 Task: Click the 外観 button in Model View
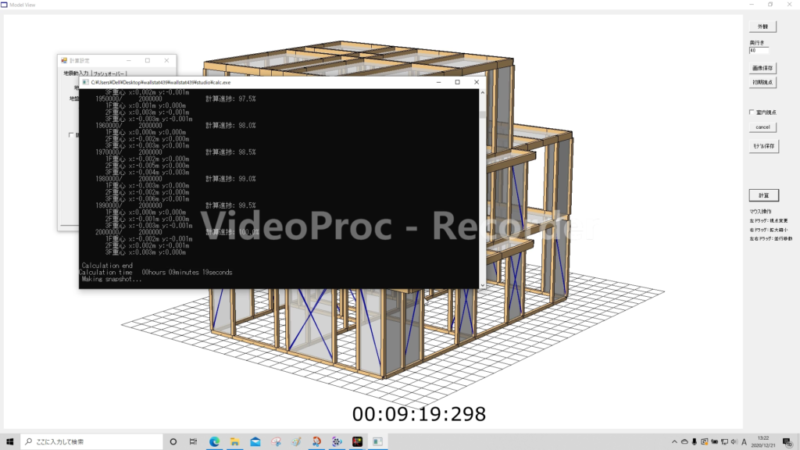point(763,27)
